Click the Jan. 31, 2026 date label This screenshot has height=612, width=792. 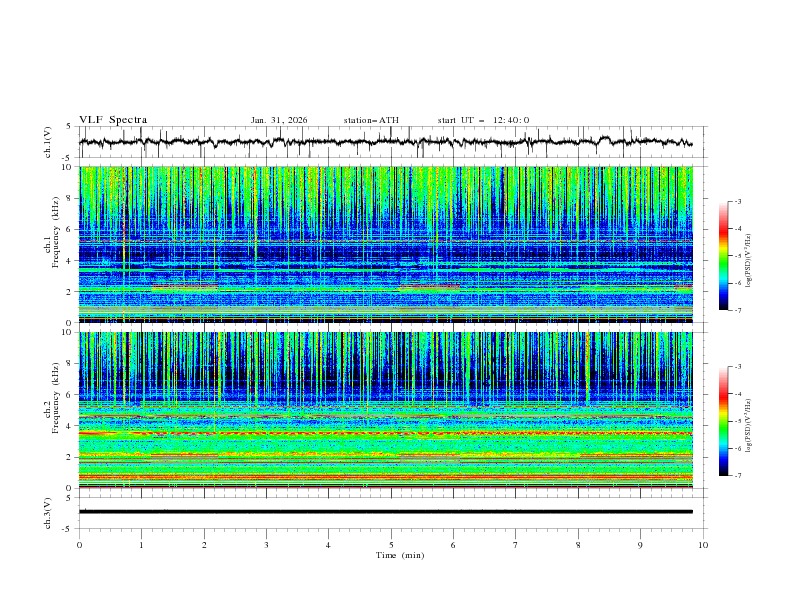(279, 120)
